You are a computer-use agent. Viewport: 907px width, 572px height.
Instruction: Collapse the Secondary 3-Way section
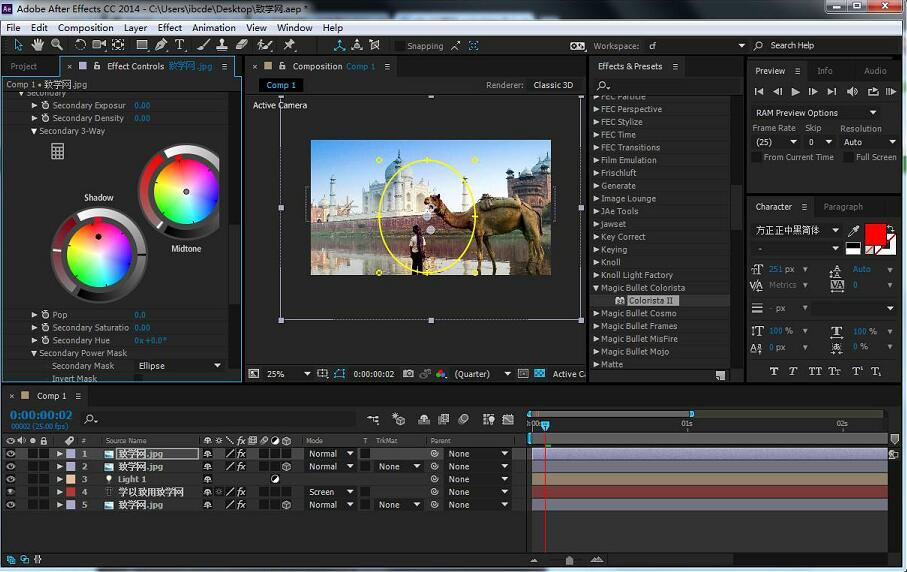click(x=34, y=131)
